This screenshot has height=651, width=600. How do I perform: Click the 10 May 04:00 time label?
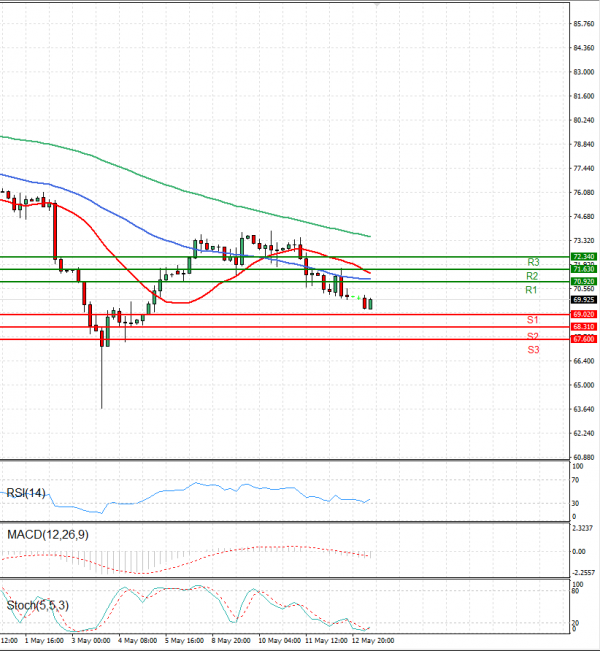tap(279, 640)
